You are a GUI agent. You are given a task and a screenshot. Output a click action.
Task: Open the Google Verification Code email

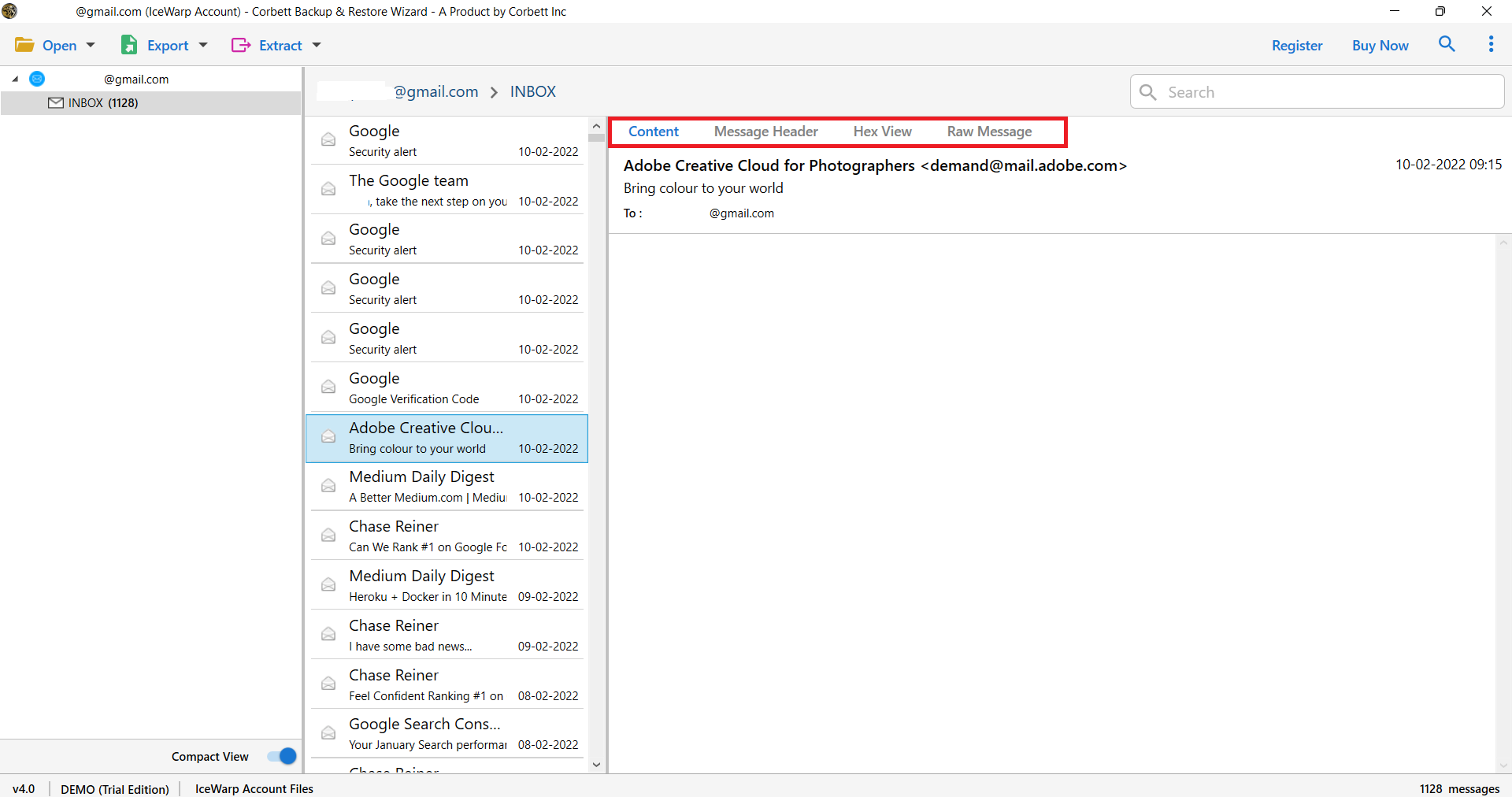[447, 387]
